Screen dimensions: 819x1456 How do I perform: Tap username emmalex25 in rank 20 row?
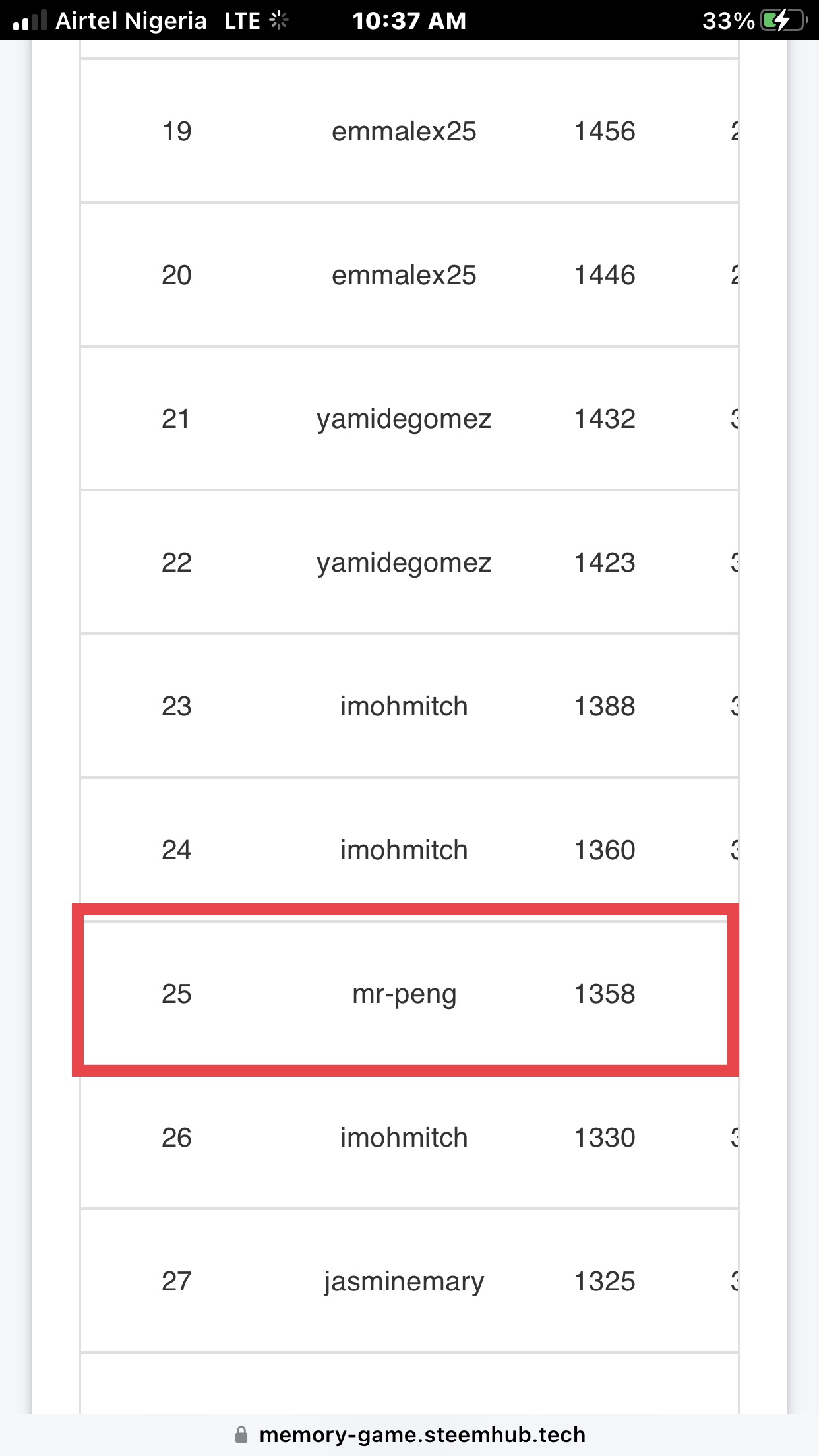pos(404,275)
